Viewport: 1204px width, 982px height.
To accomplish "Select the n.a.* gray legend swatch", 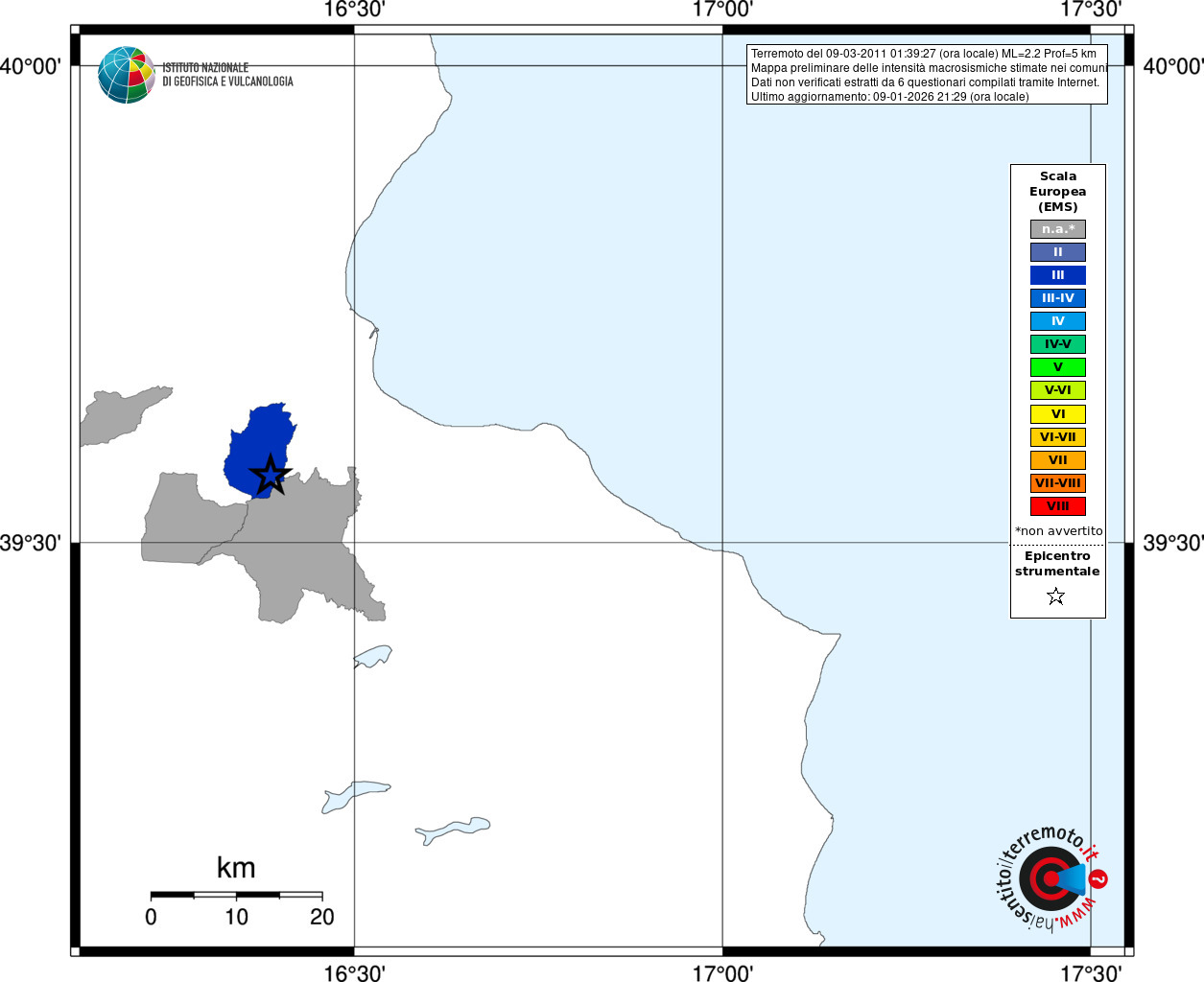I will click(x=1058, y=229).
